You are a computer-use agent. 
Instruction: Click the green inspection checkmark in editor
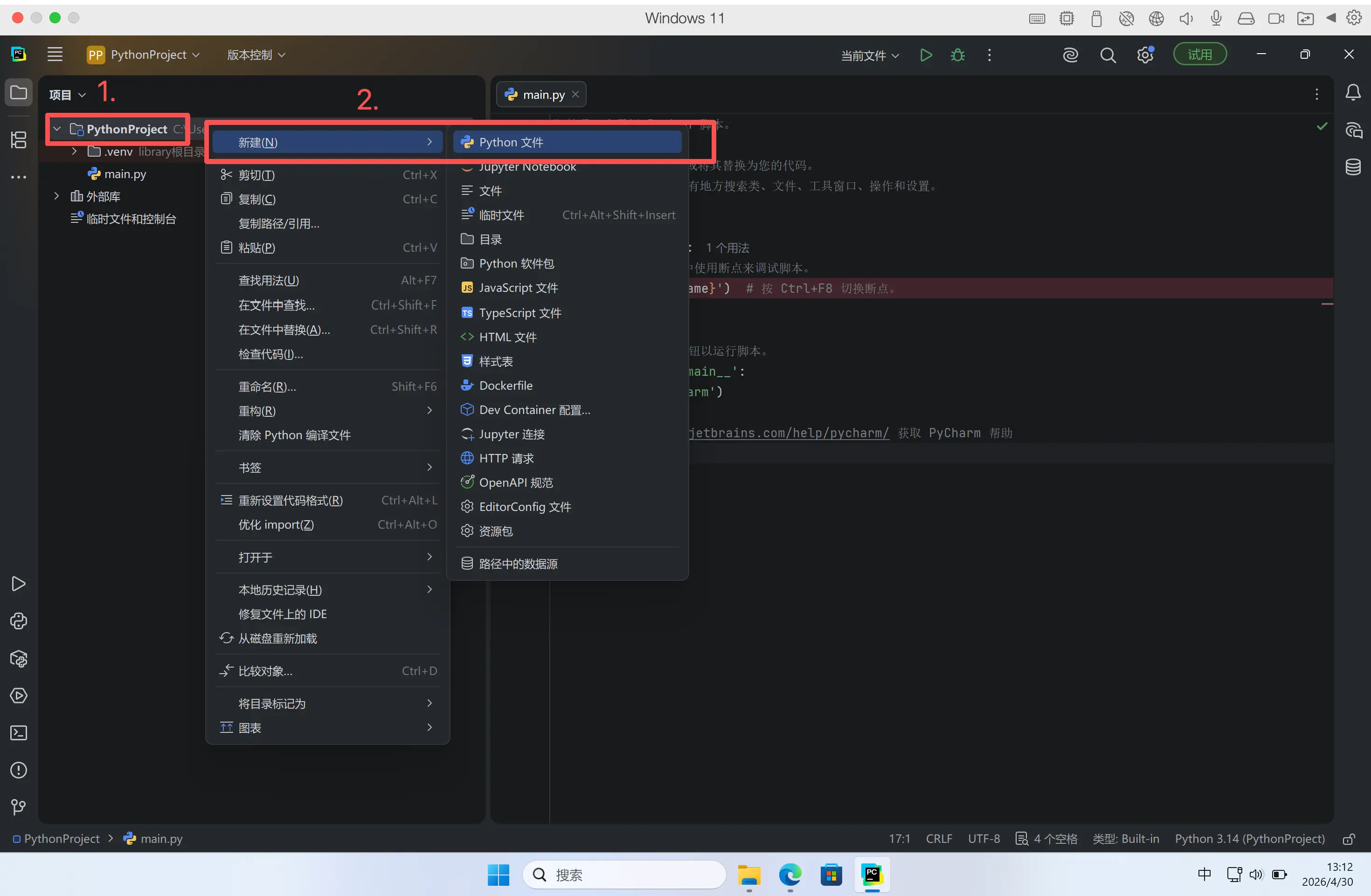coord(1322,126)
